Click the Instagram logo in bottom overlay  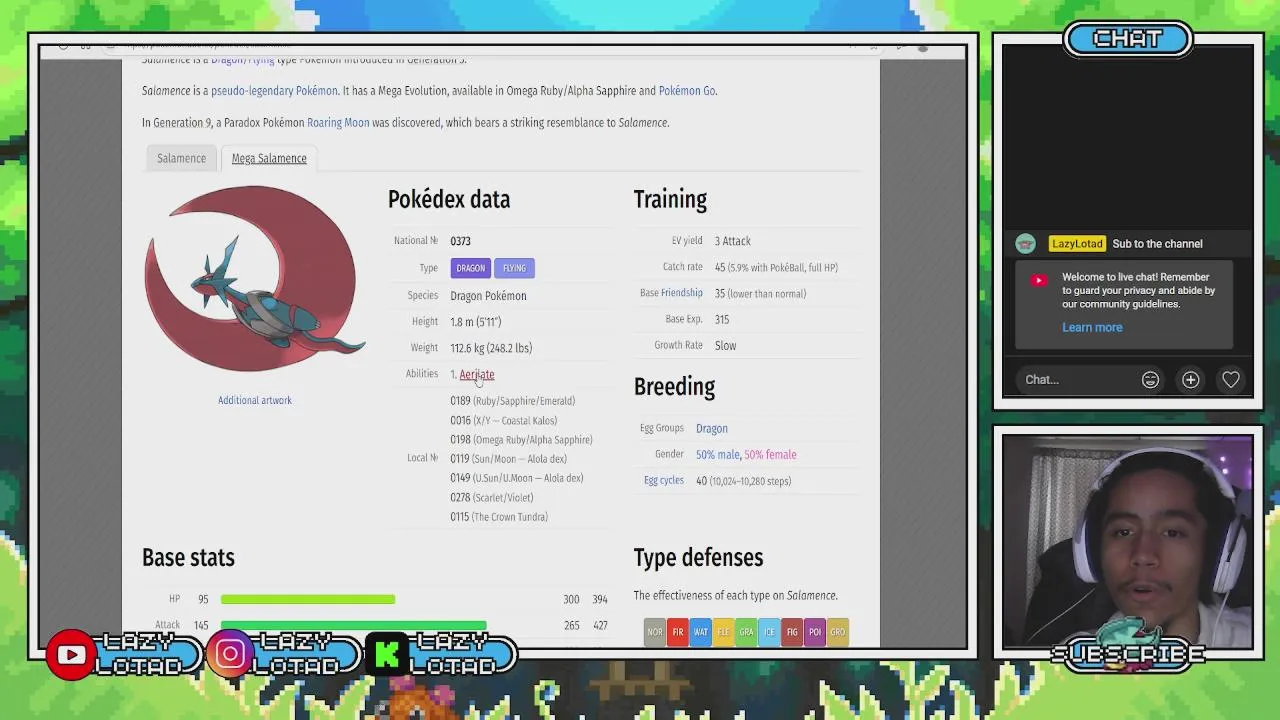pyautogui.click(x=230, y=654)
